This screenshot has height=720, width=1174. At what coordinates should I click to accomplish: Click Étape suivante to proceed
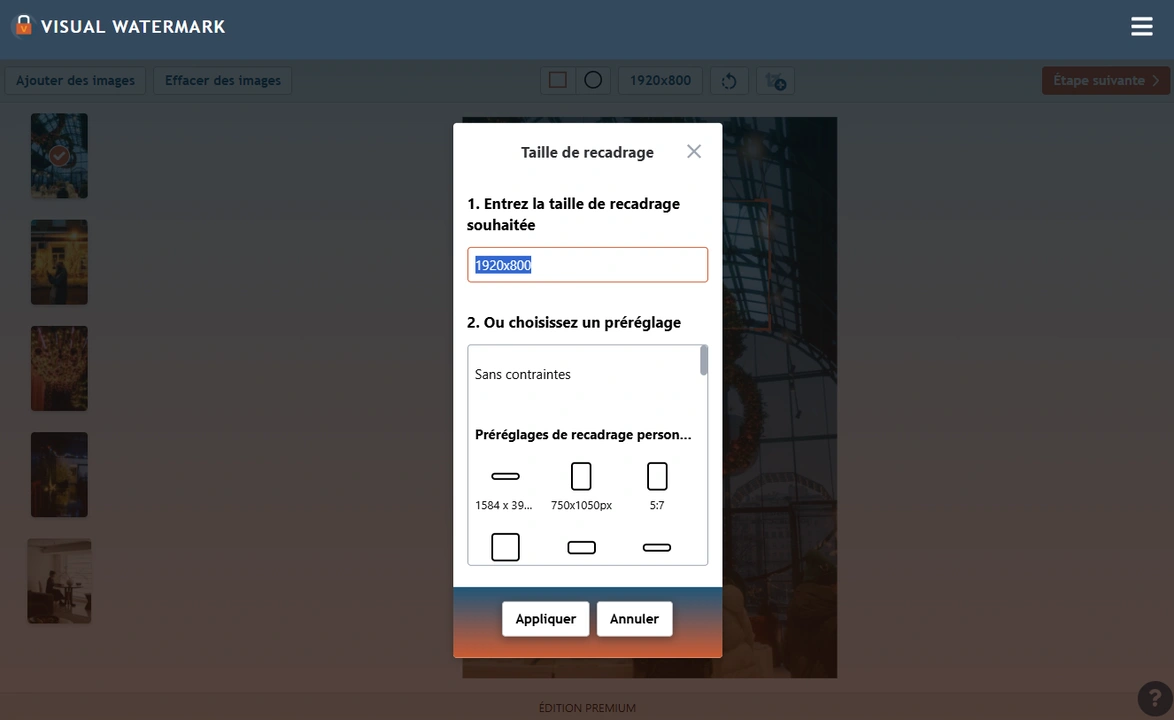point(1105,80)
